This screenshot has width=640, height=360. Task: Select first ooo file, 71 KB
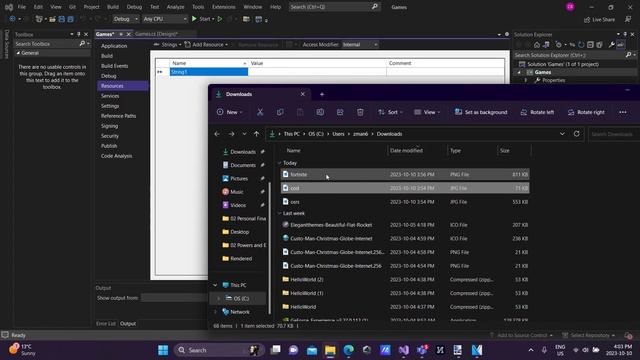tap(405, 188)
